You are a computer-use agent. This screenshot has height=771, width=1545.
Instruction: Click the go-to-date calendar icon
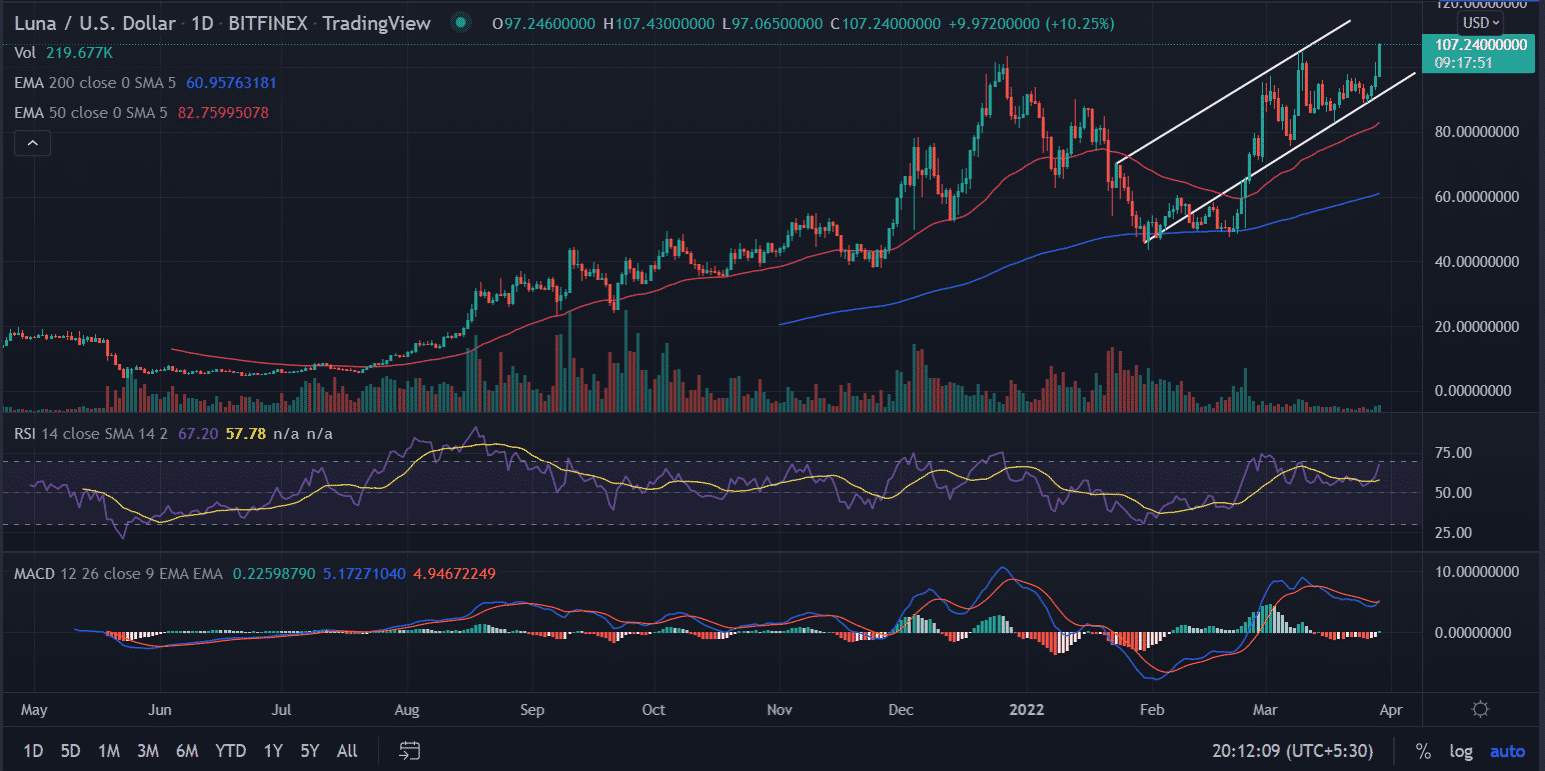tap(409, 750)
